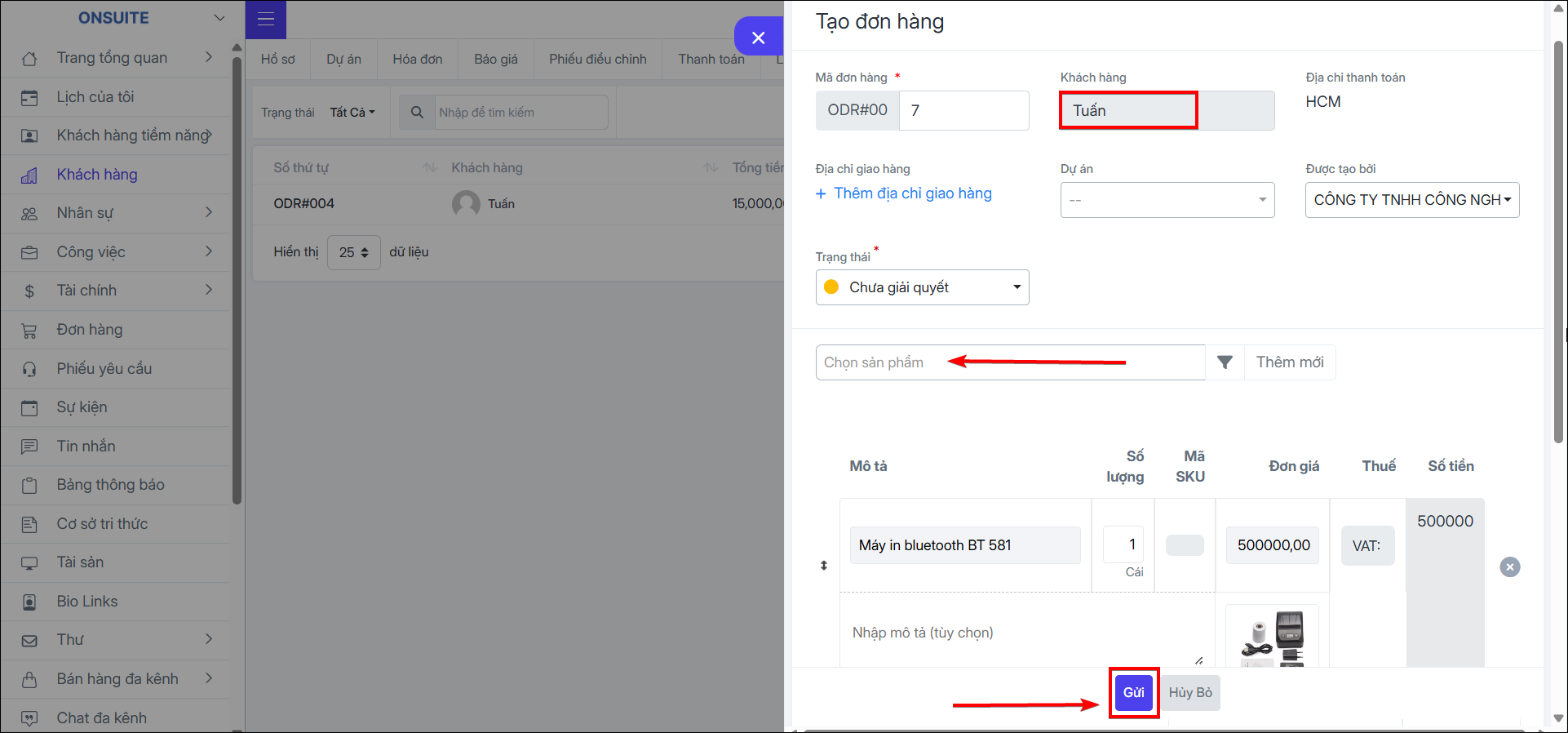This screenshot has height=733, width=1568.
Task: Click the row reorder handle icon
Action: point(823,565)
